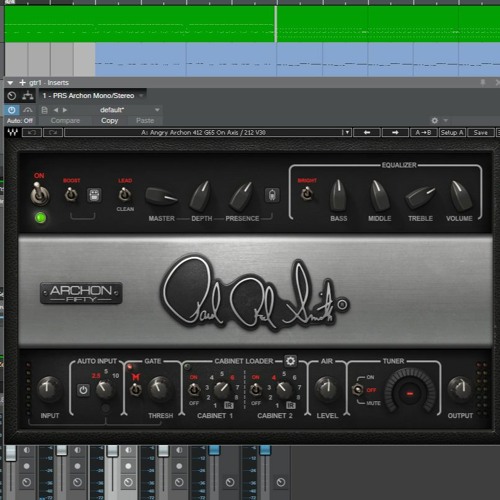Open the PRS Archon Mono/Stereo insert dropdown
Image resolution: width=500 pixels, height=500 pixels.
(x=141, y=96)
